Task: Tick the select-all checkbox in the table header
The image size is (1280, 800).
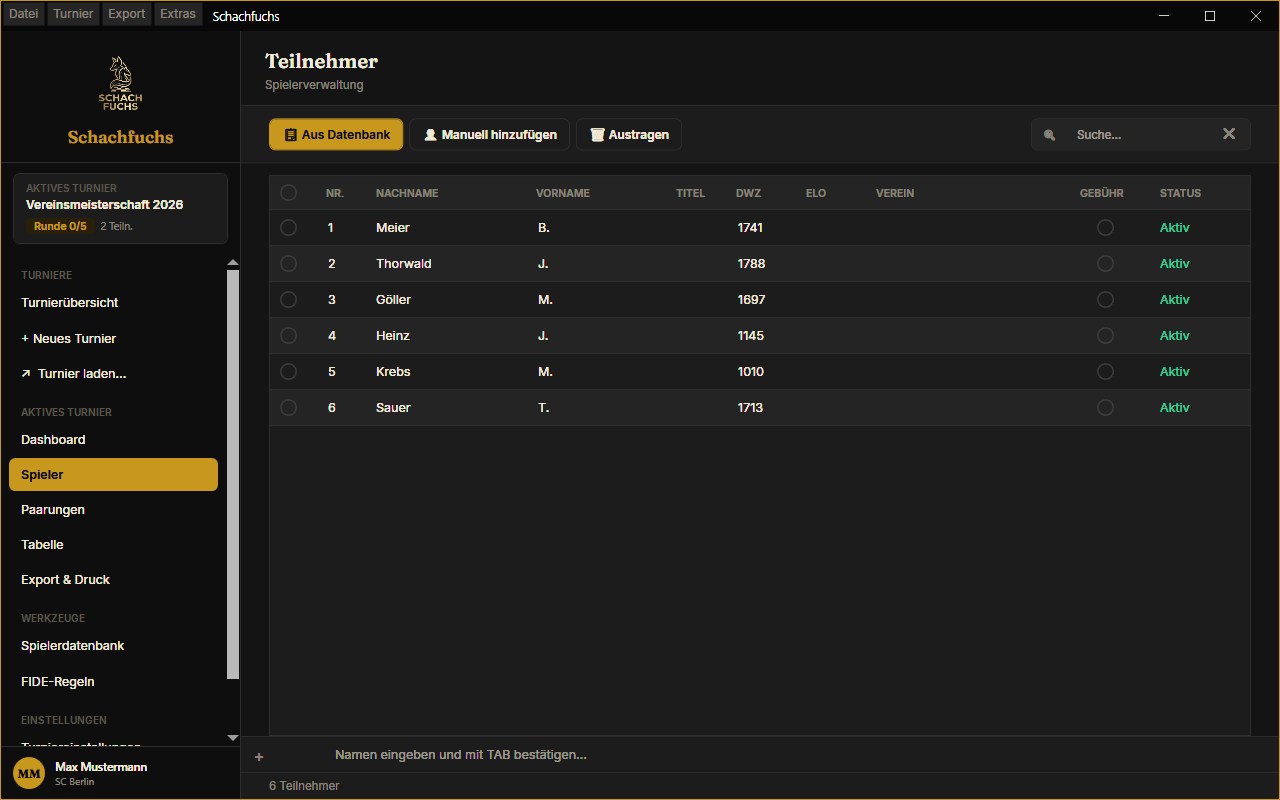Action: pyautogui.click(x=288, y=193)
